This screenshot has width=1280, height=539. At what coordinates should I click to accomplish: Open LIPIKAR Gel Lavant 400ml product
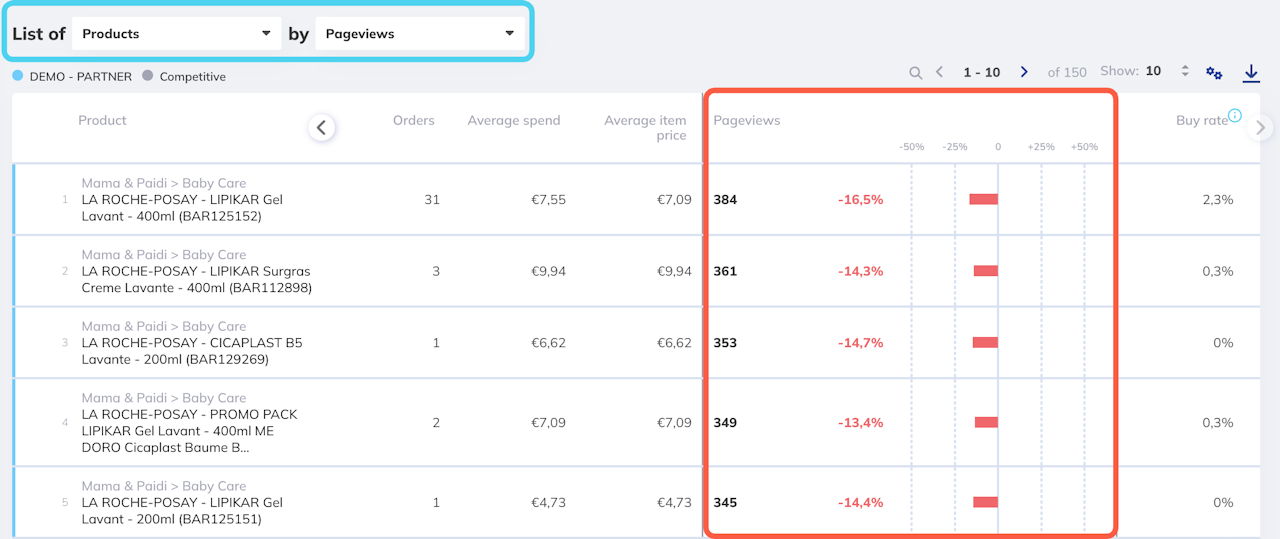(182, 207)
